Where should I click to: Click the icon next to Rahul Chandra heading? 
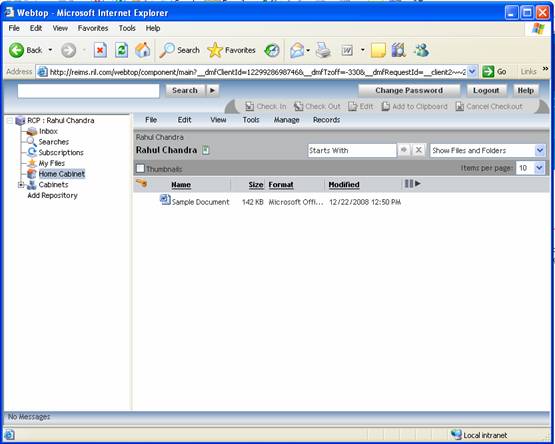[206, 150]
